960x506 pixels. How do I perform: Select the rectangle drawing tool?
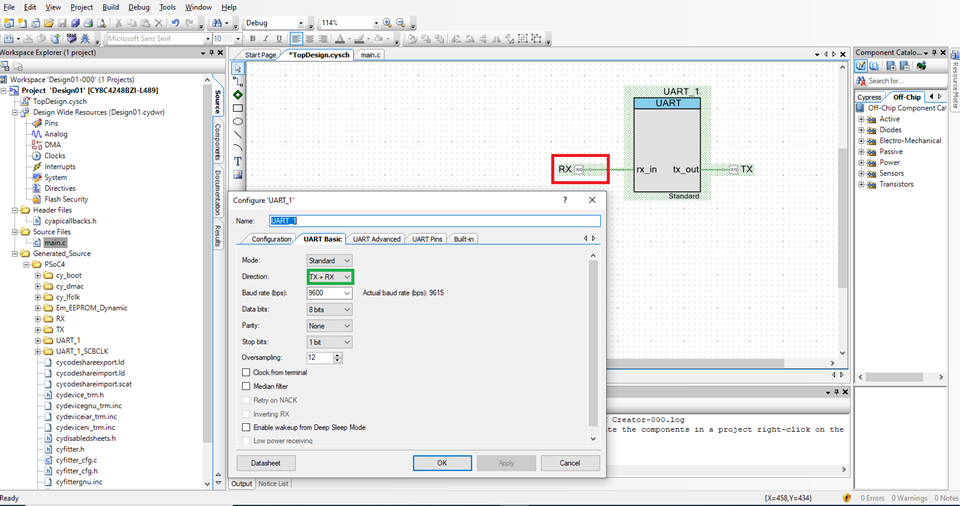click(238, 108)
